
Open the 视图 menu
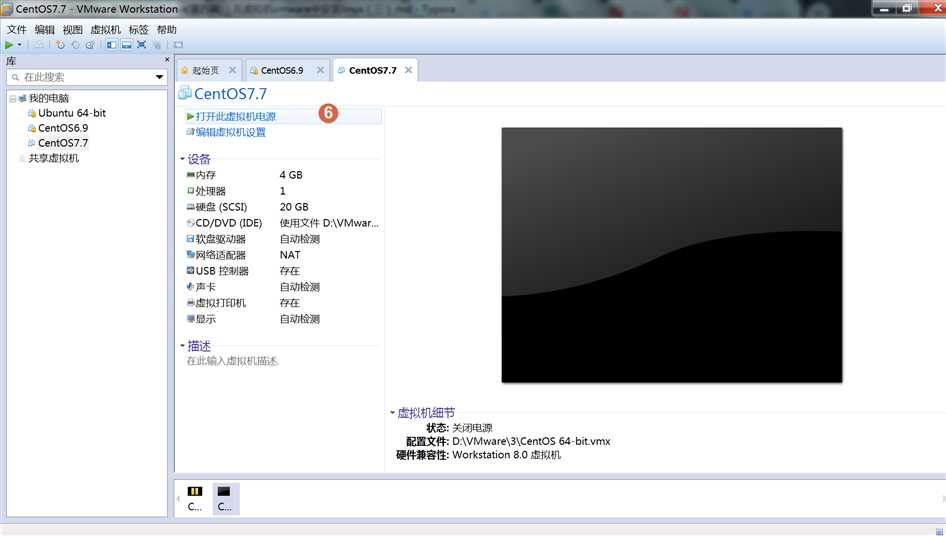point(72,30)
